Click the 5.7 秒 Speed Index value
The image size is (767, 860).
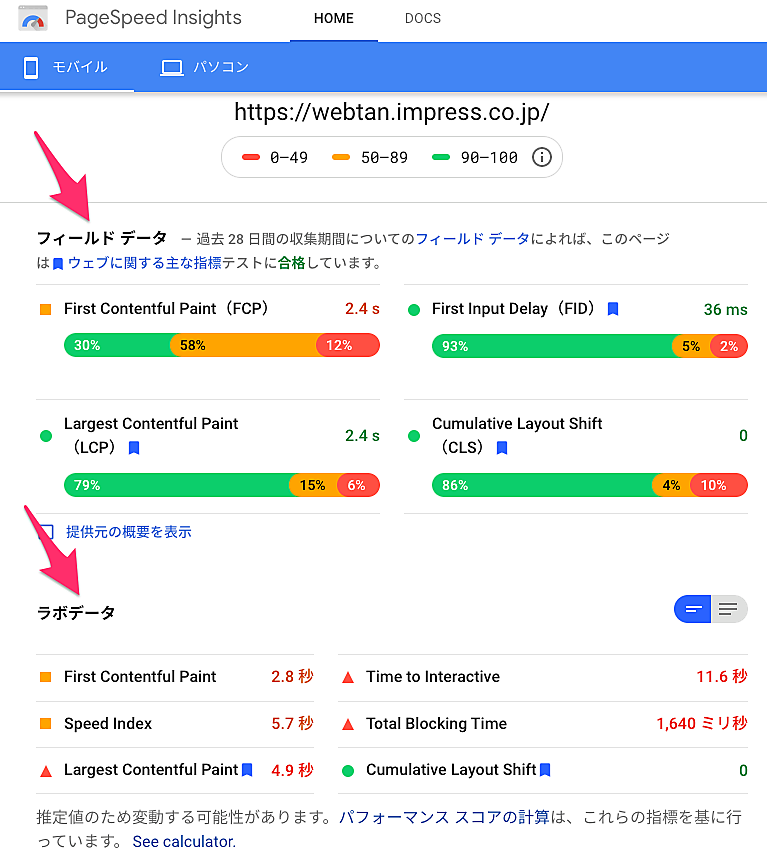pos(292,723)
